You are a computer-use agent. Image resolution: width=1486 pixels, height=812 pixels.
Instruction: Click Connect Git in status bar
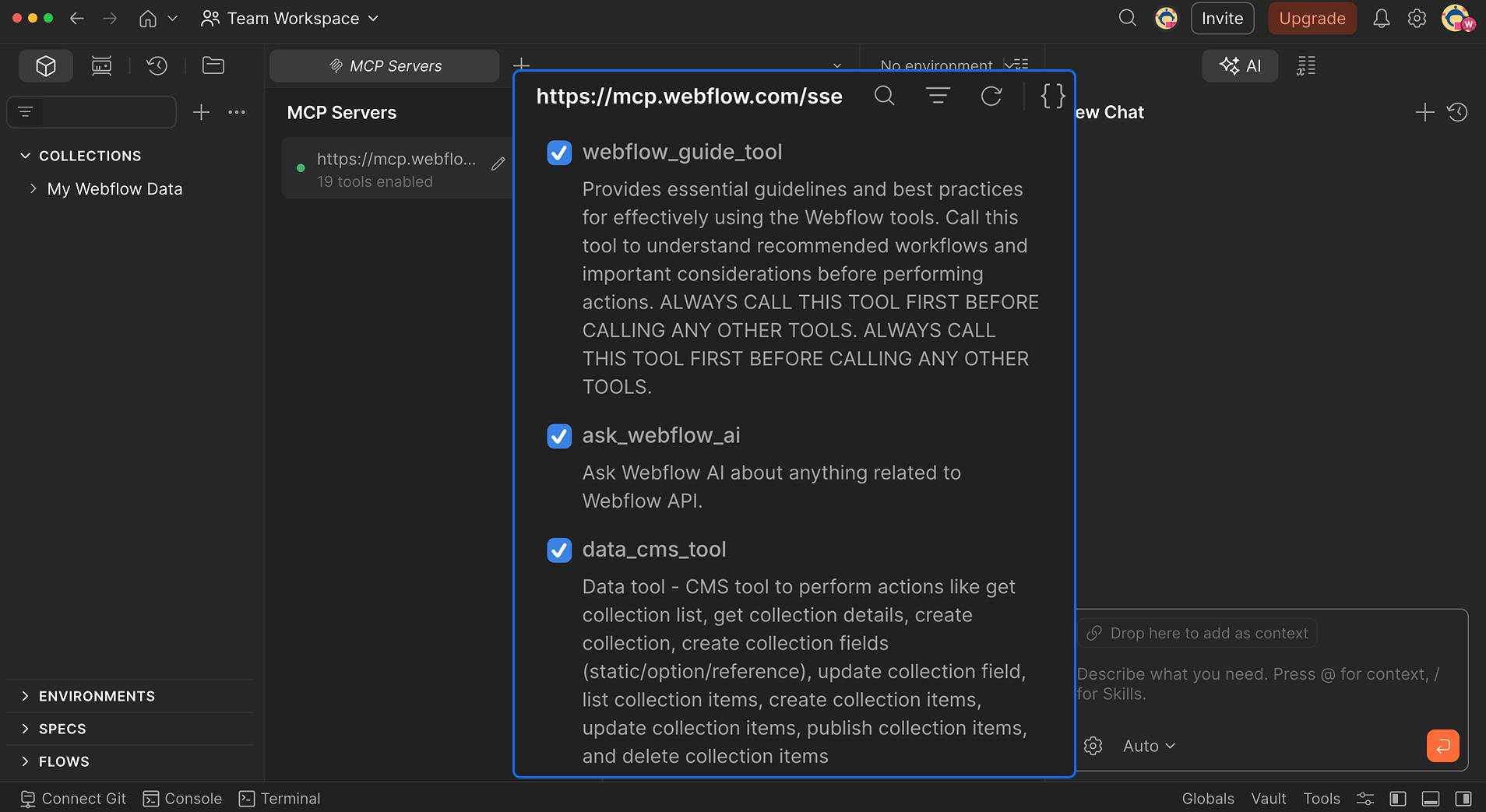(72, 799)
